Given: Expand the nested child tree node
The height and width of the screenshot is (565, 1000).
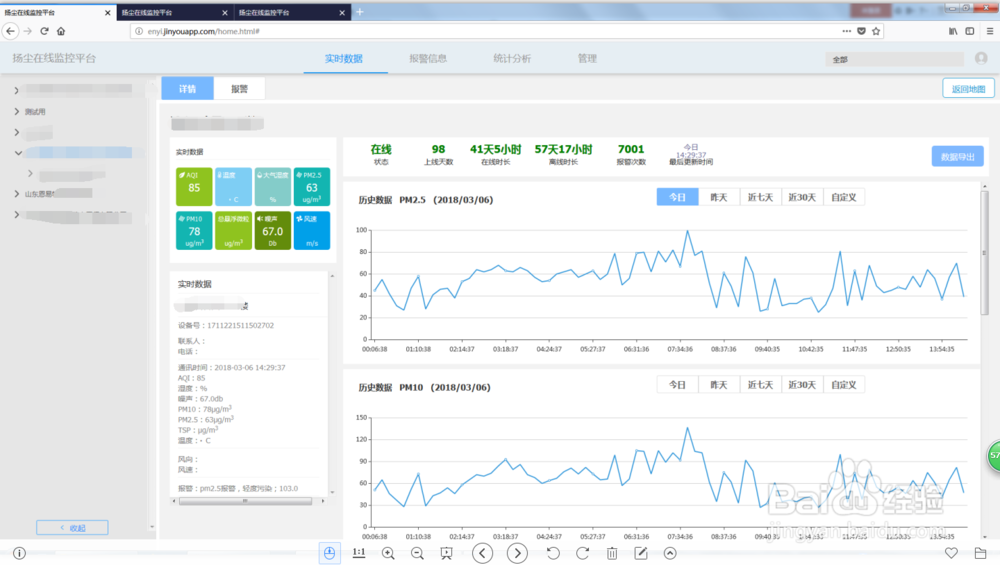Looking at the screenshot, I should click(x=30, y=173).
